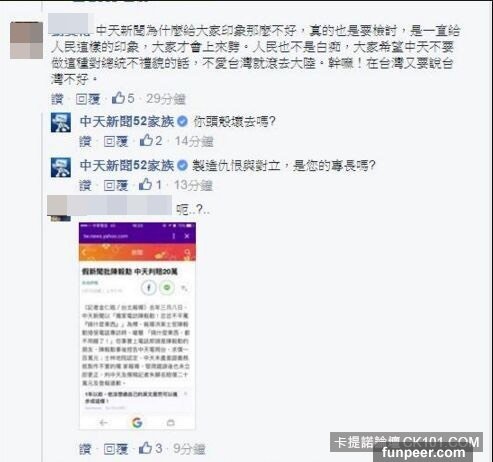
Task: Open the top commenter's blurred profile picture
Action: coord(26,40)
